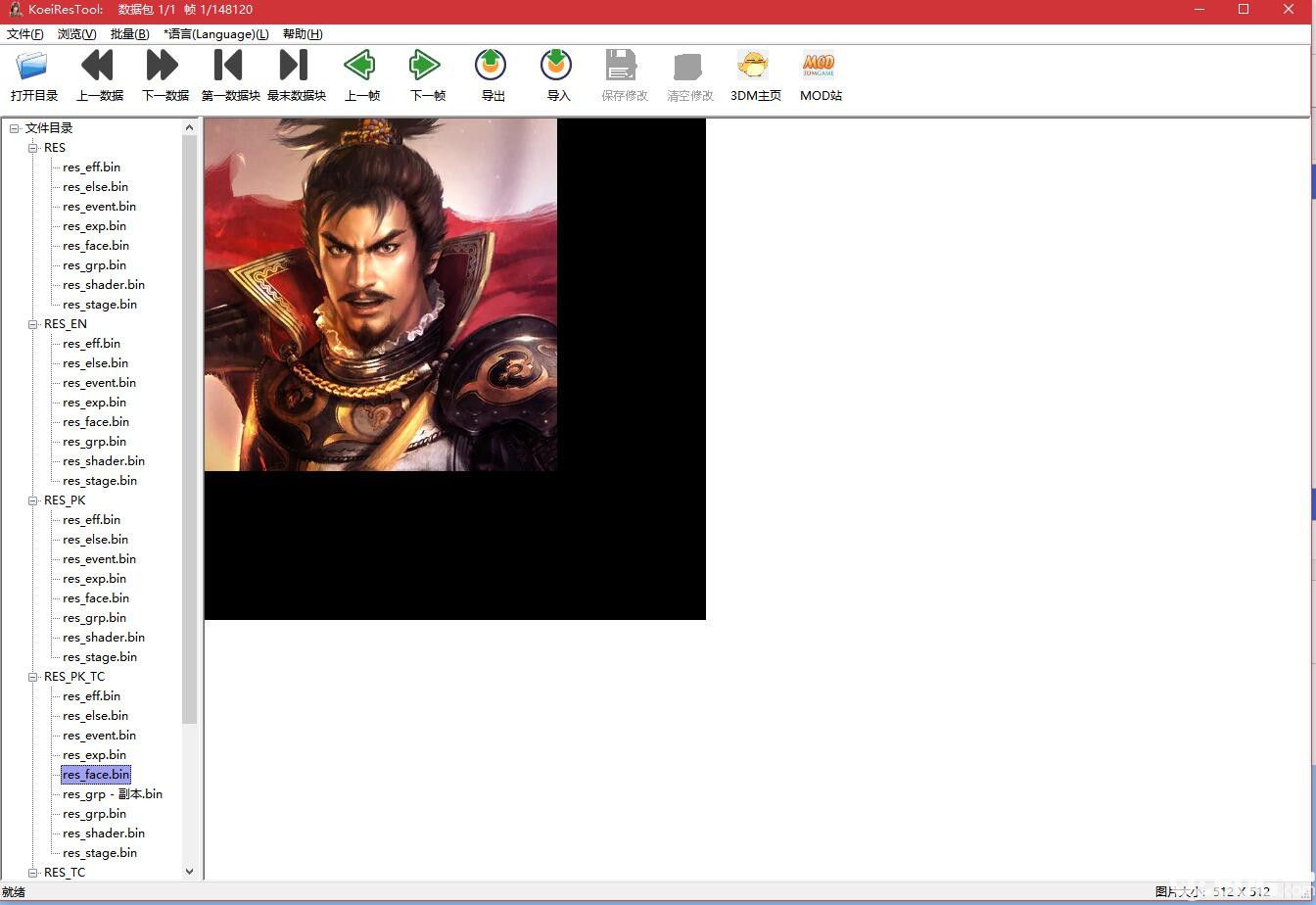This screenshot has width=1316, height=905.
Task: Select res_event.bin under RES_PK
Action: click(x=100, y=559)
